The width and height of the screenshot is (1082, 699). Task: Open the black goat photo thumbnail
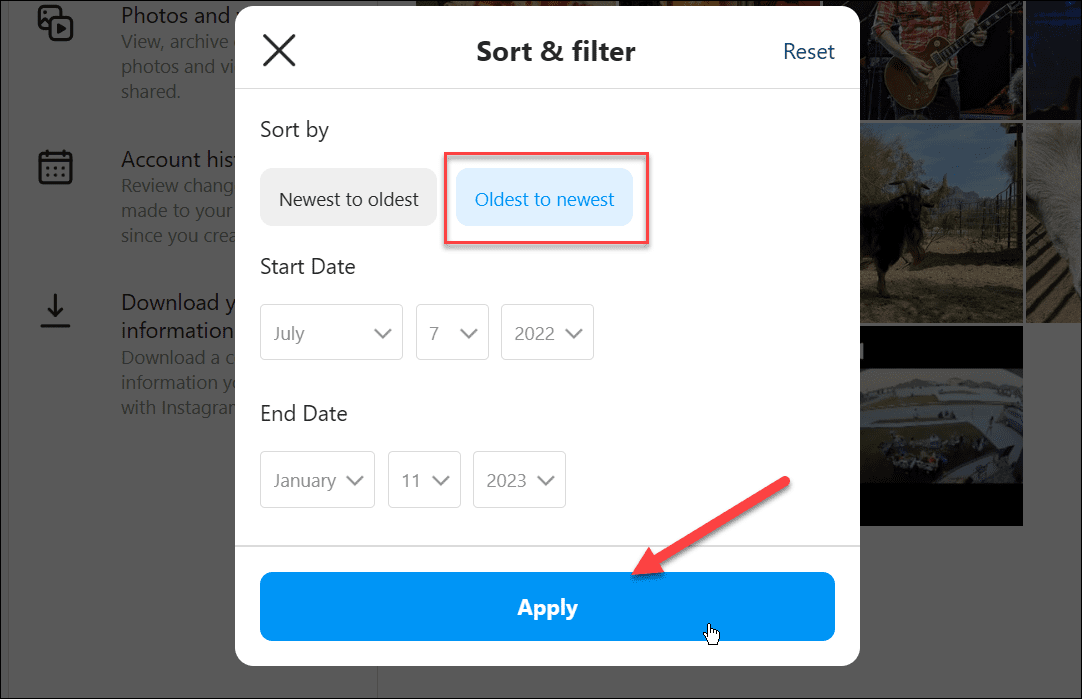941,223
